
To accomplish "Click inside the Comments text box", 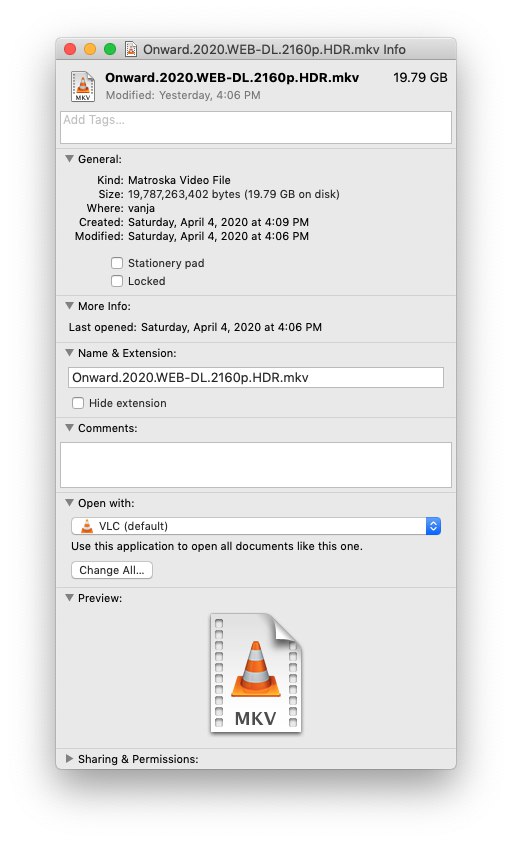I will click(x=256, y=465).
